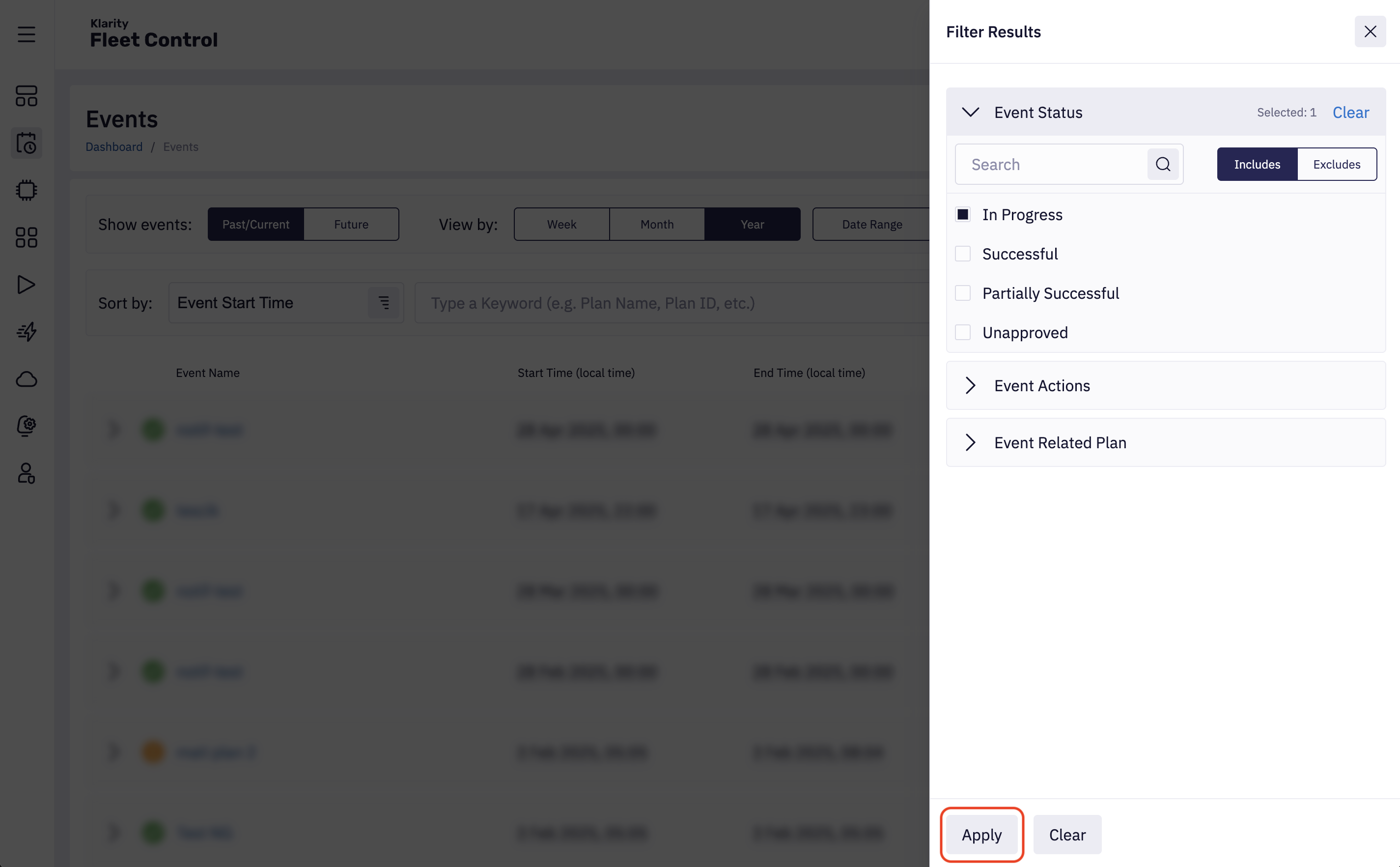Click the magnifier search icon in filter
The image size is (1400, 867).
pyautogui.click(x=1163, y=165)
